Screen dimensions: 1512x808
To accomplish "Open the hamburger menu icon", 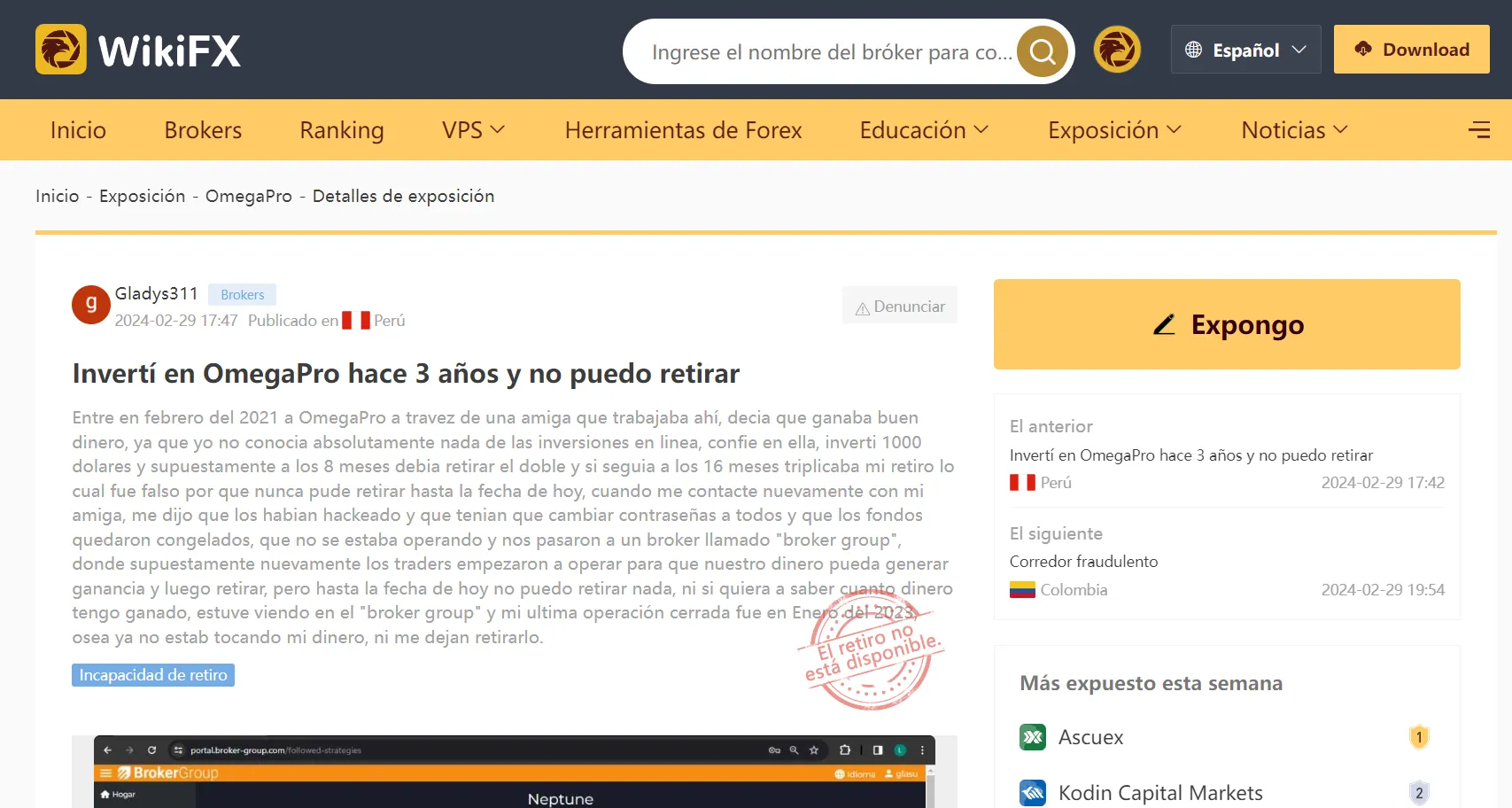I will coord(1478,130).
